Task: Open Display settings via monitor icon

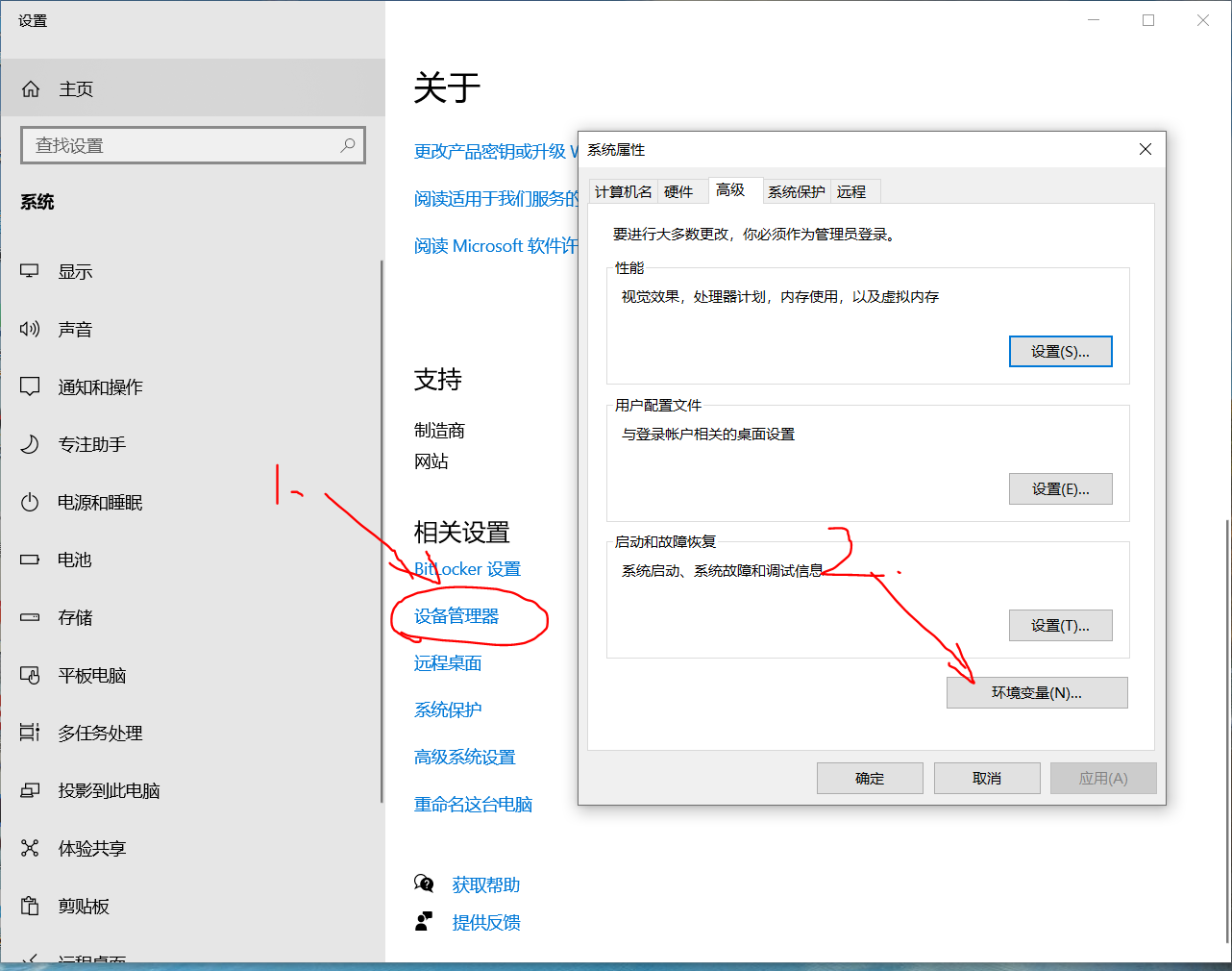Action: click(30, 271)
